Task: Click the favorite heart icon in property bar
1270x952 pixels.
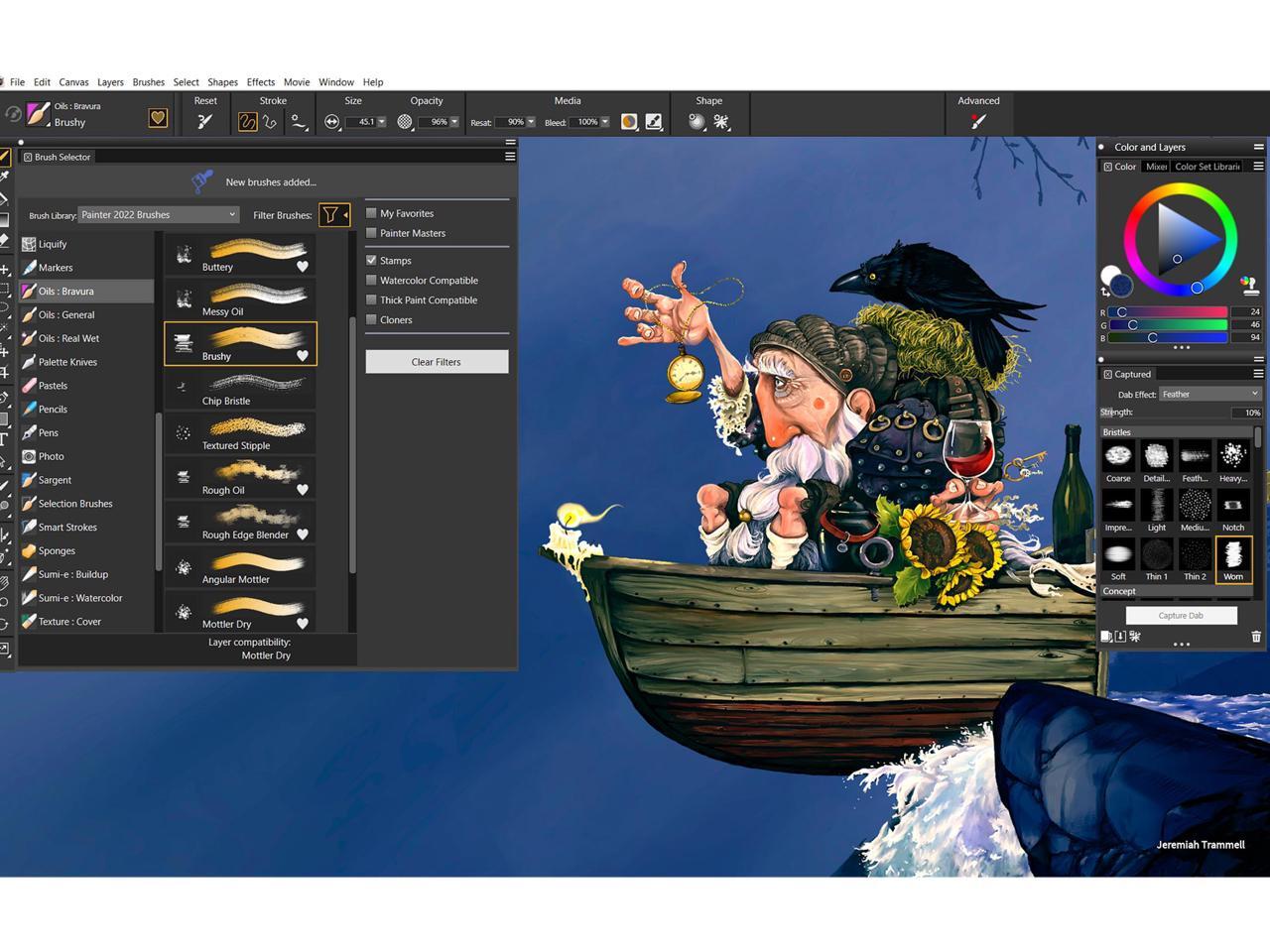Action: point(158,118)
